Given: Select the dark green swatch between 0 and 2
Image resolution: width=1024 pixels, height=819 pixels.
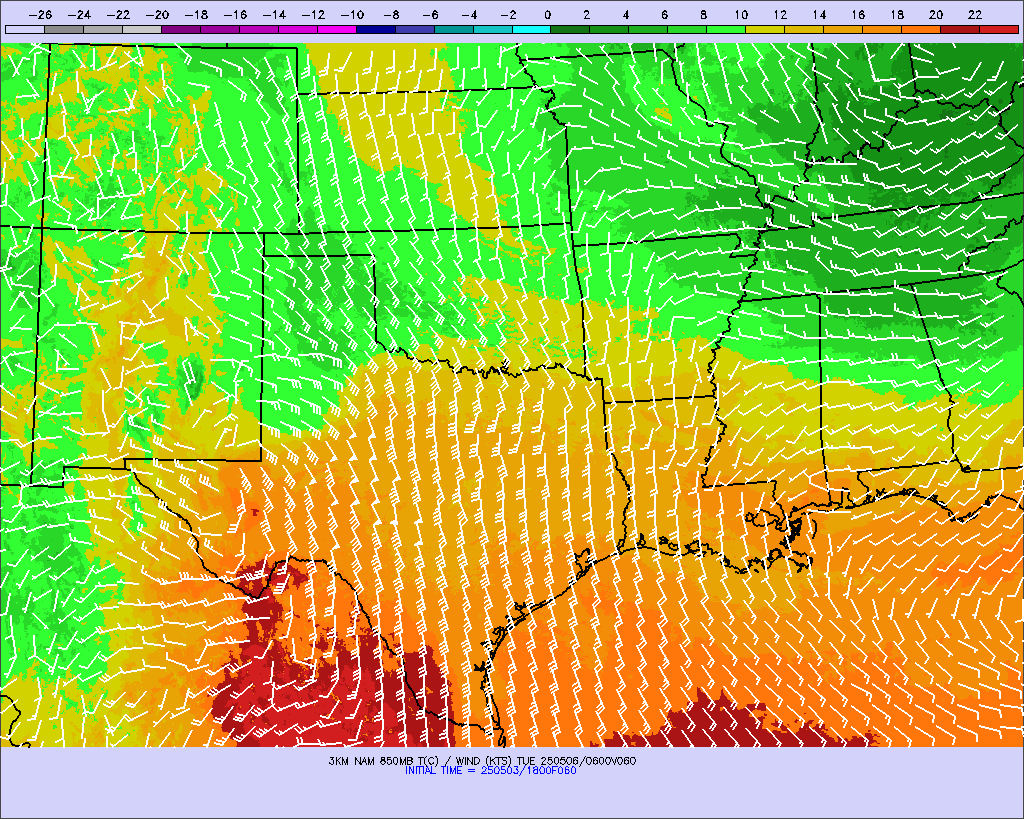Looking at the screenshot, I should tap(571, 29).
